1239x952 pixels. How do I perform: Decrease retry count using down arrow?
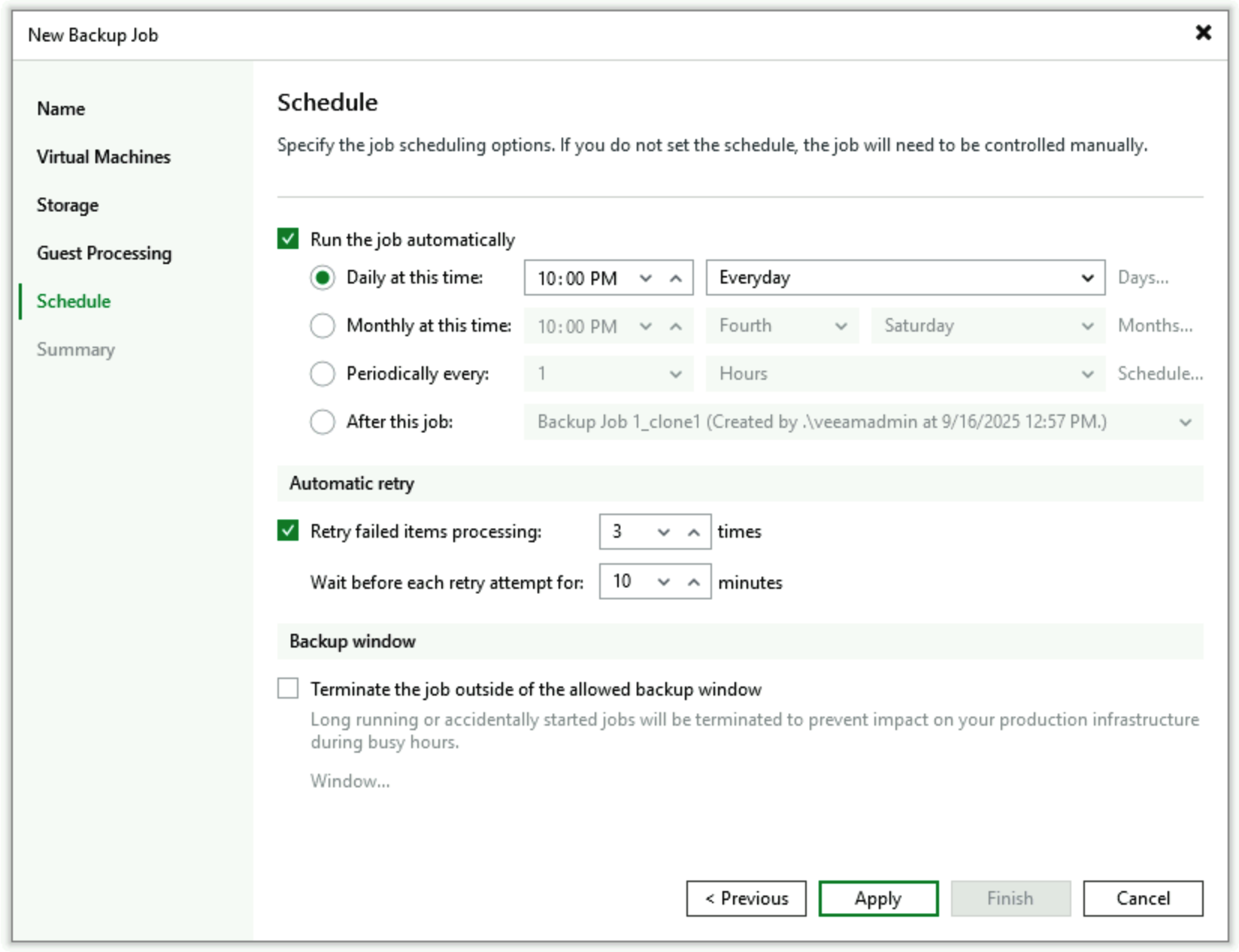(x=663, y=532)
